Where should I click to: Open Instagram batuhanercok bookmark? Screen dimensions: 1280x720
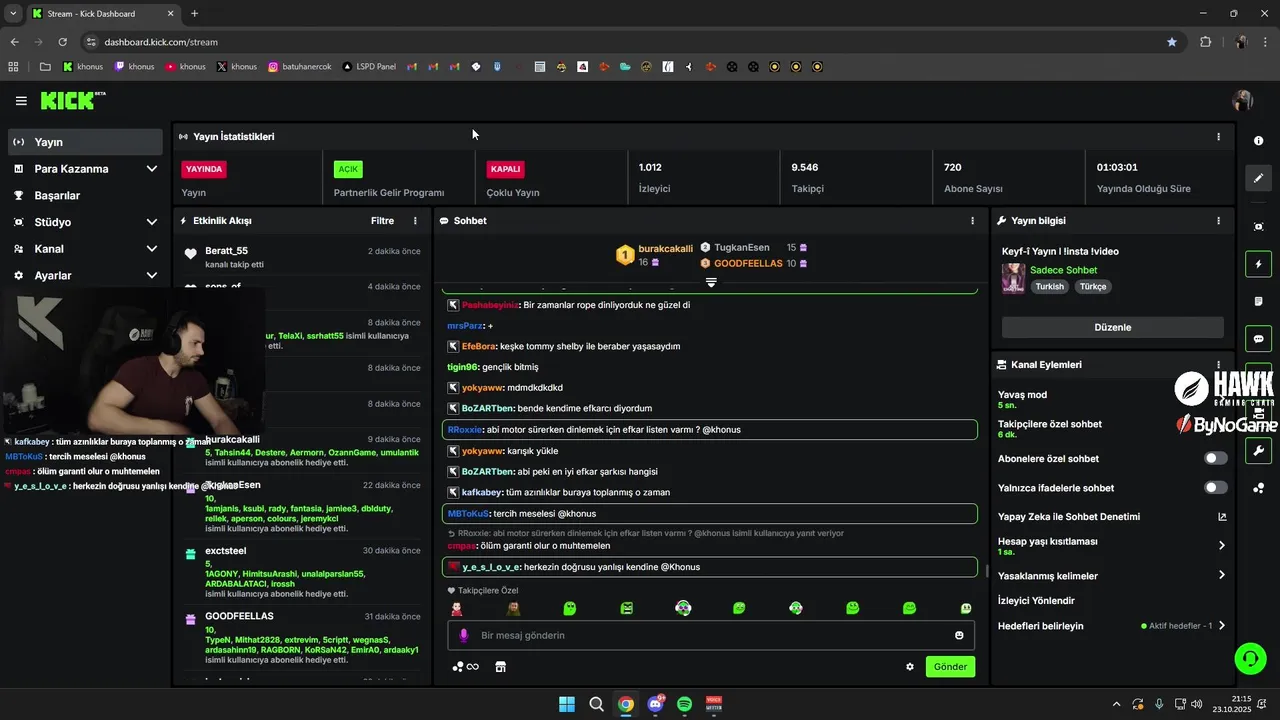click(299, 67)
